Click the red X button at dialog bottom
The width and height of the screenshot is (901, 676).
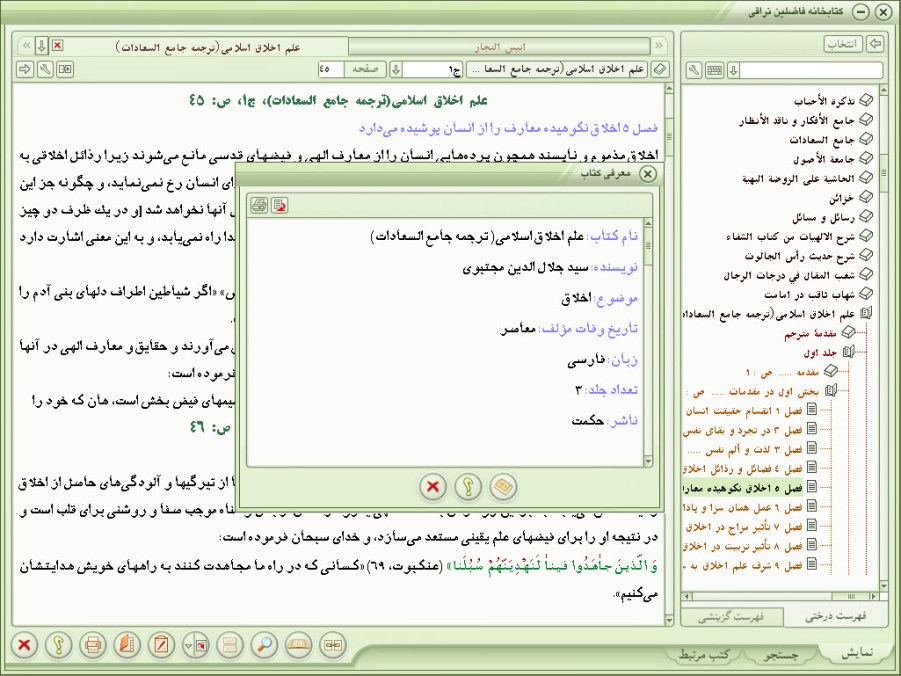tap(433, 487)
